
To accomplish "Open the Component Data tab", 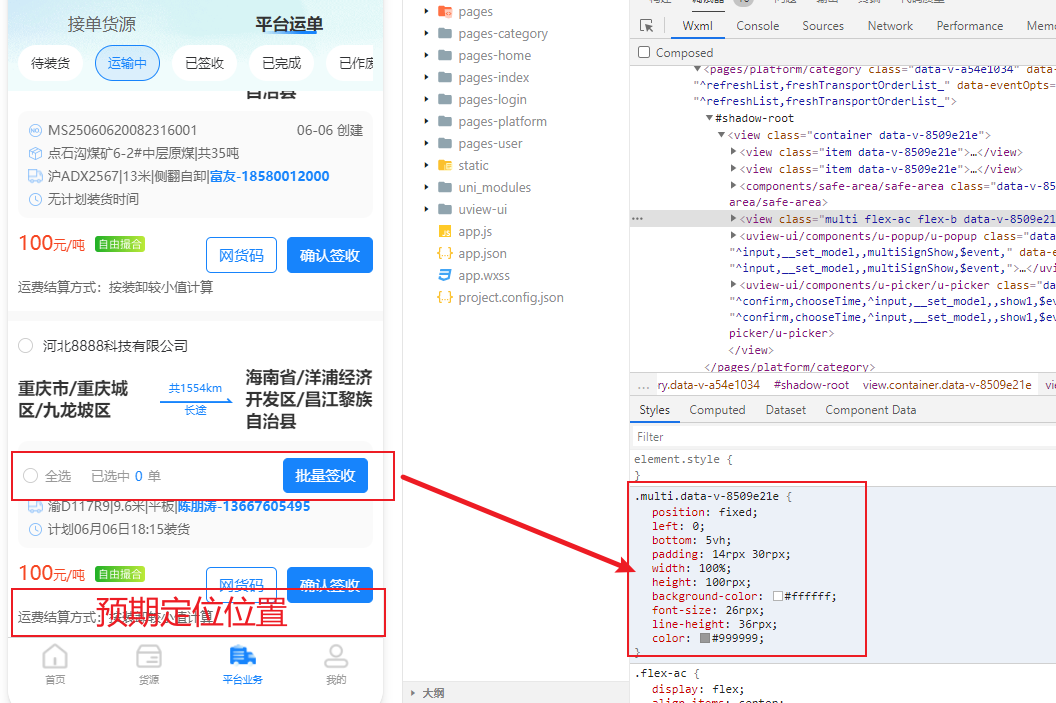I will pyautogui.click(x=871, y=410).
